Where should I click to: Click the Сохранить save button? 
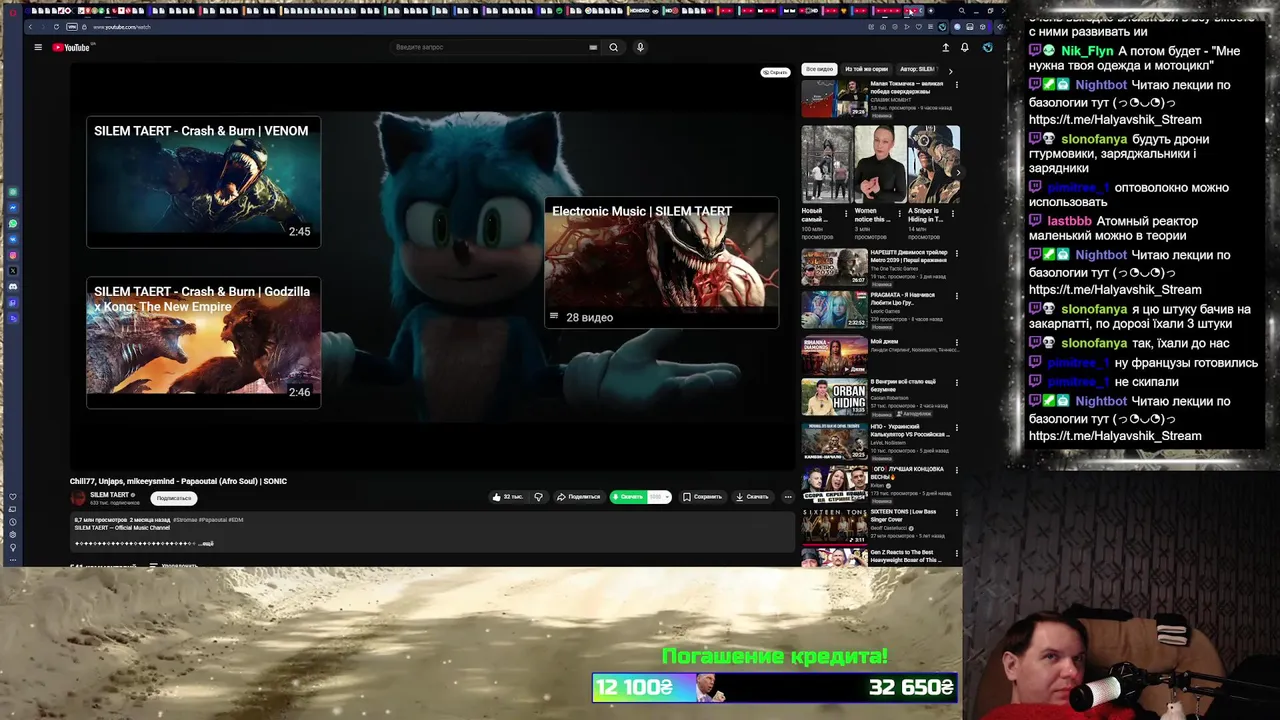tap(702, 497)
